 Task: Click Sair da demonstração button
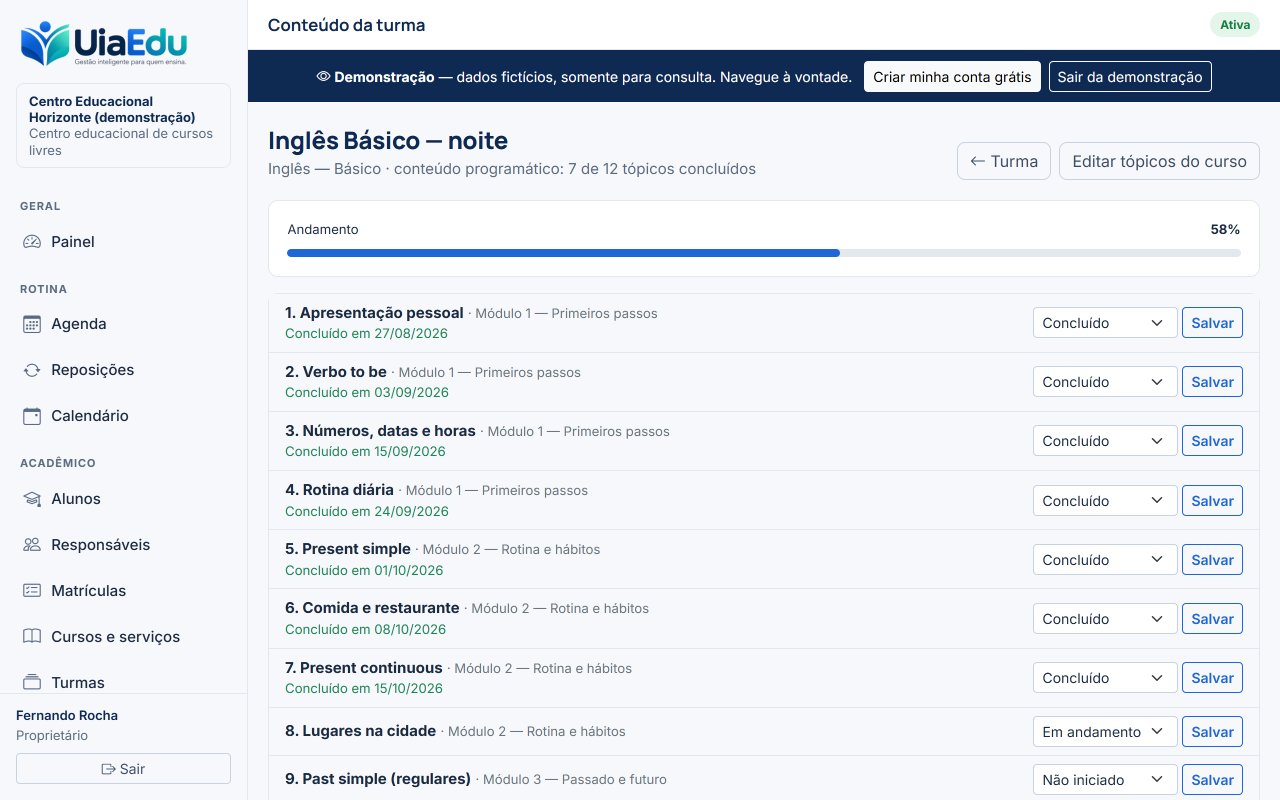(1130, 77)
